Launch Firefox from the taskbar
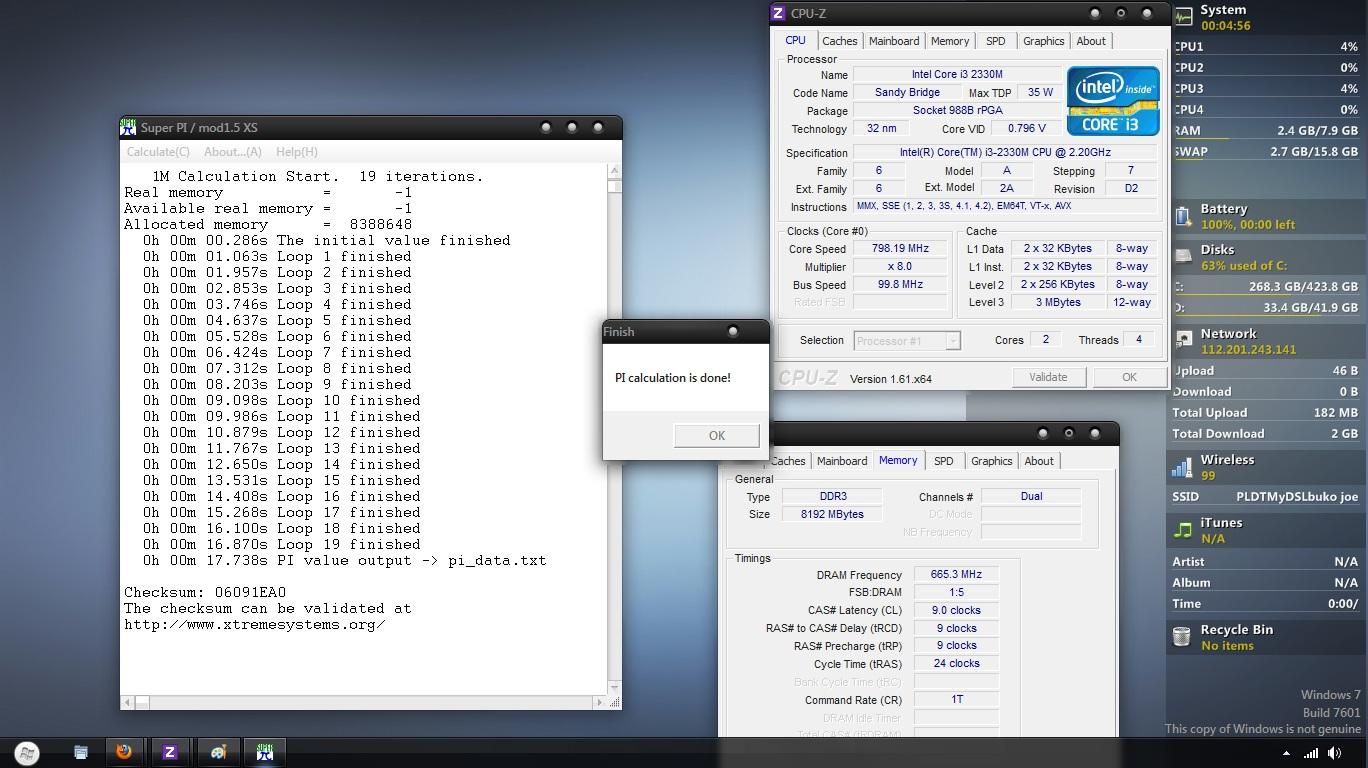Image resolution: width=1368 pixels, height=768 pixels. pyautogui.click(x=124, y=751)
